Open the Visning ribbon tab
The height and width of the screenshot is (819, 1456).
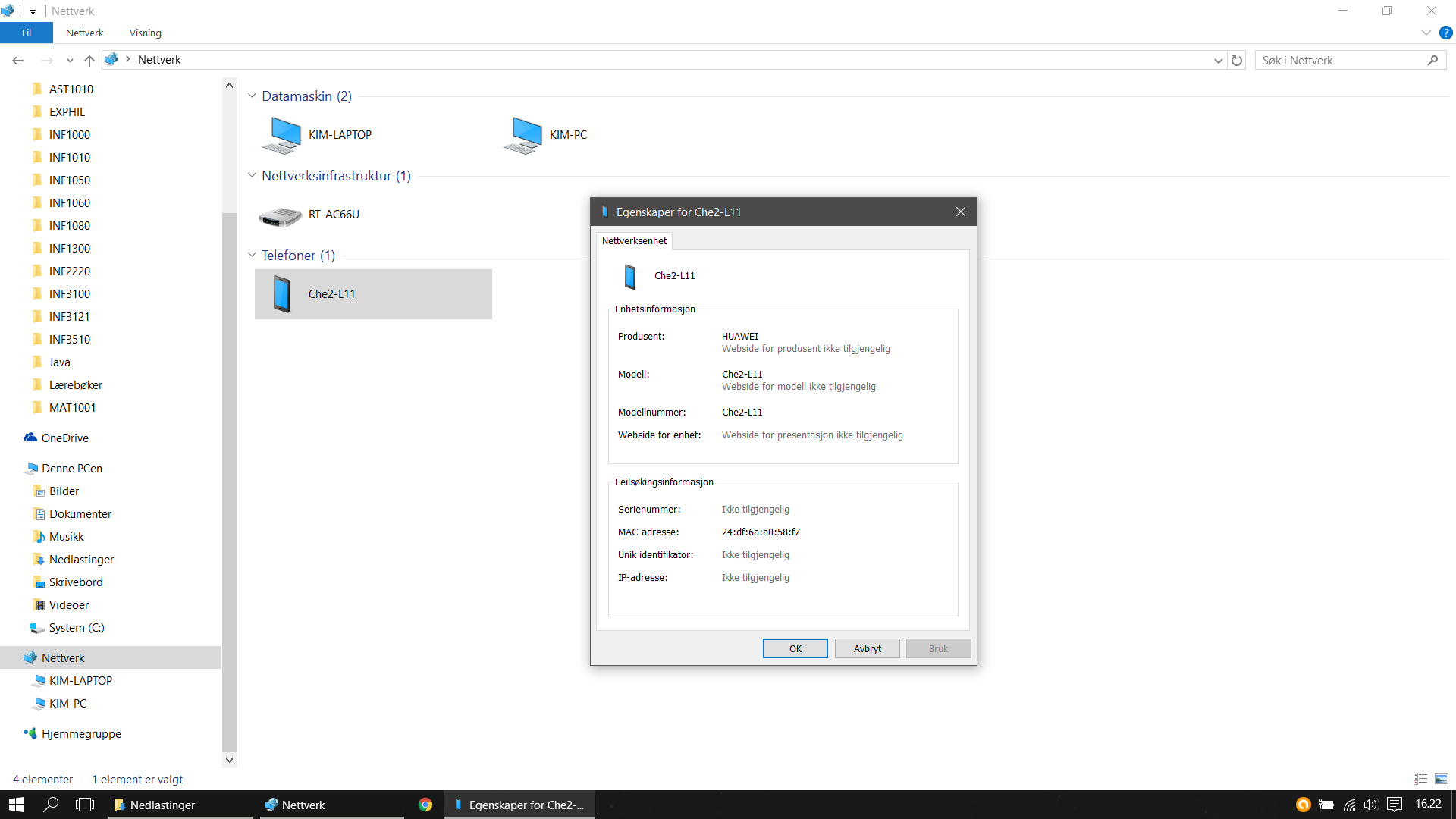[145, 33]
